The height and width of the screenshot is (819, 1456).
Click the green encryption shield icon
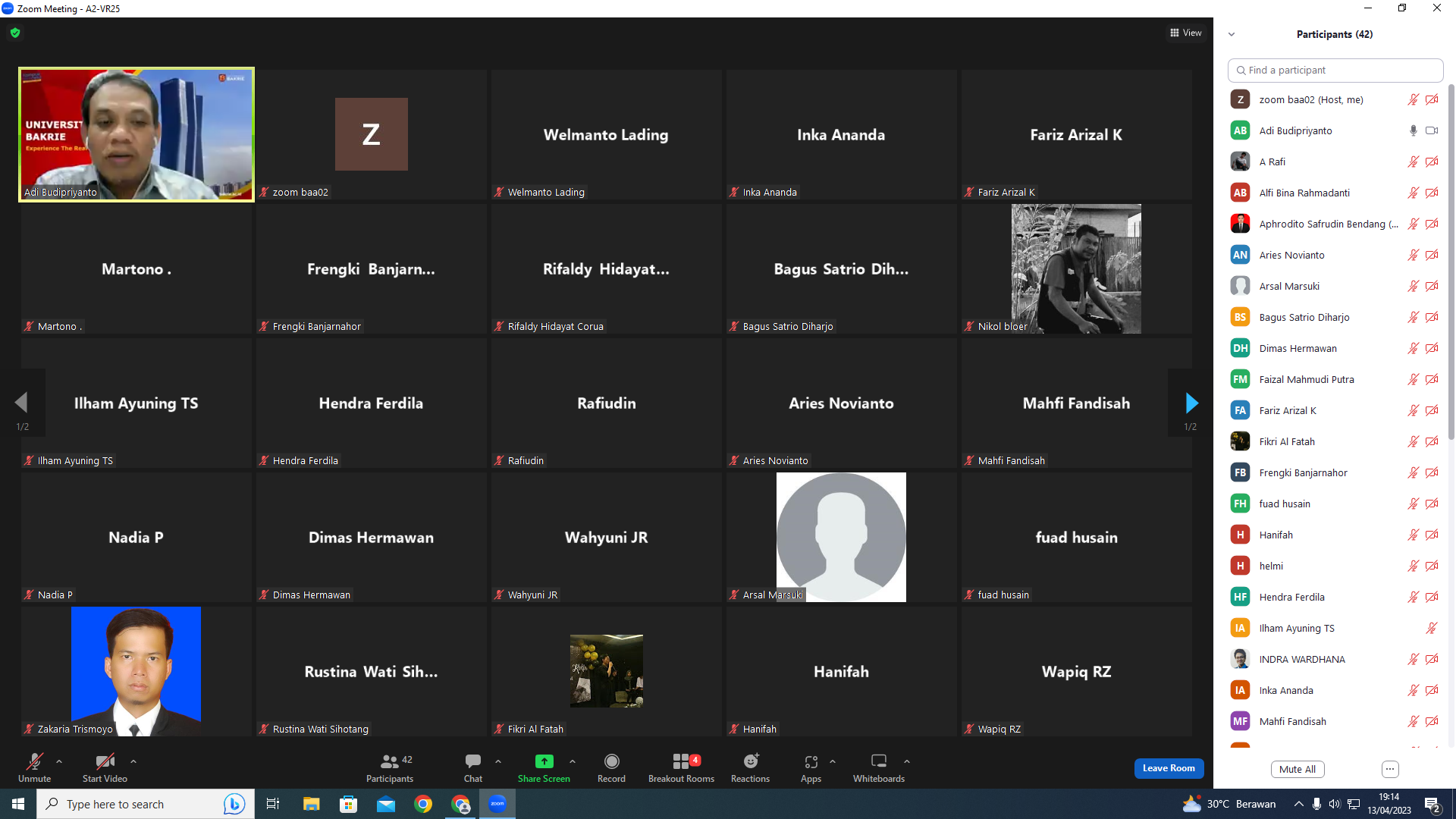point(15,33)
